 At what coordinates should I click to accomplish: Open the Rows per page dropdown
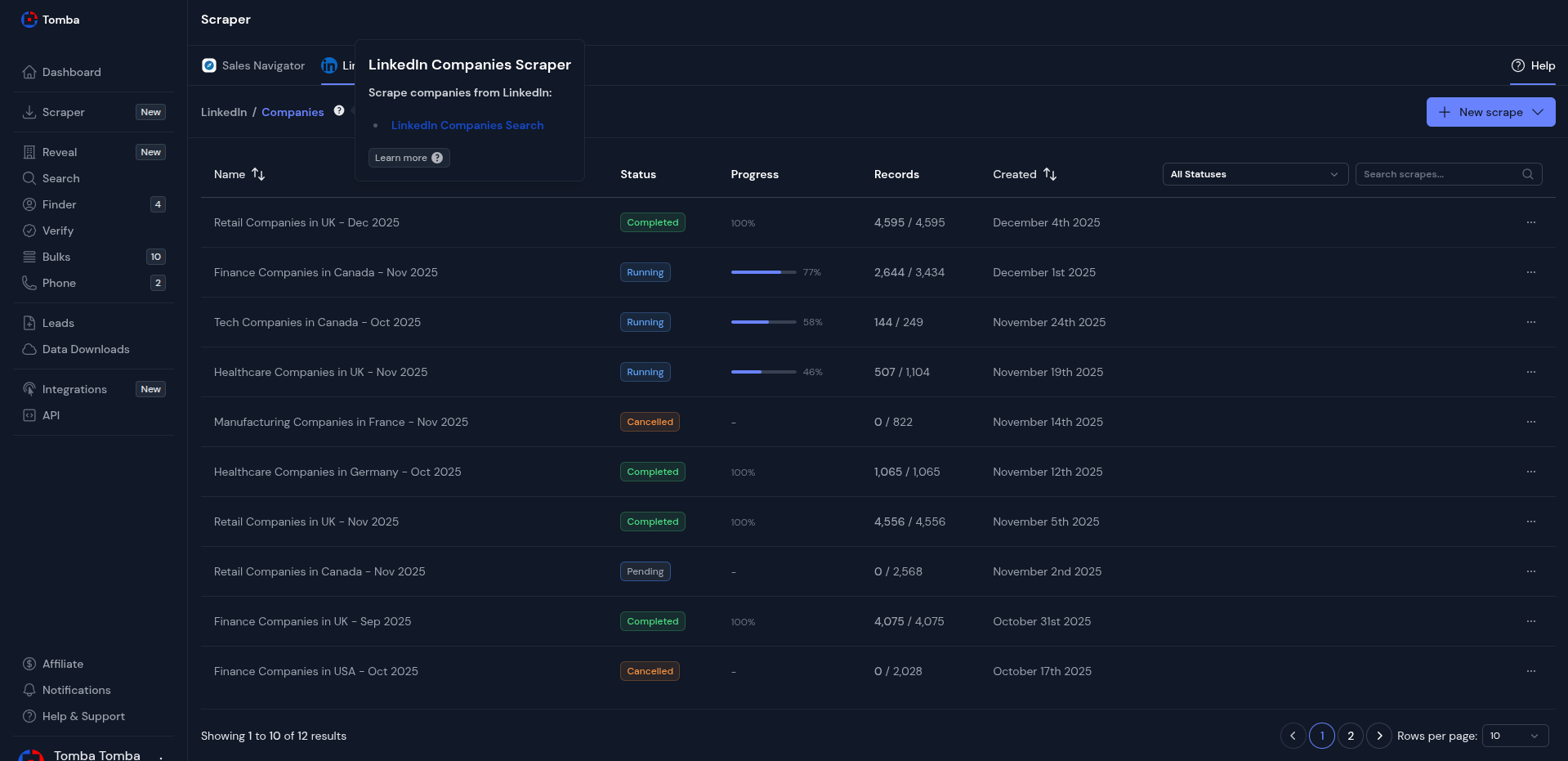click(1515, 736)
